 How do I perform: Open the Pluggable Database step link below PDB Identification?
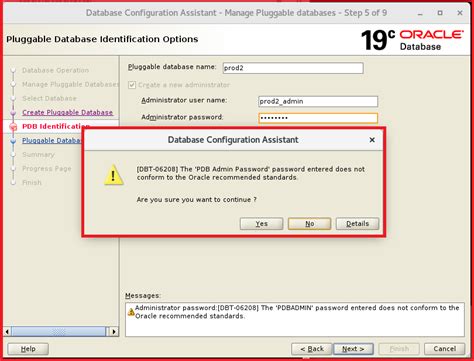click(x=51, y=140)
